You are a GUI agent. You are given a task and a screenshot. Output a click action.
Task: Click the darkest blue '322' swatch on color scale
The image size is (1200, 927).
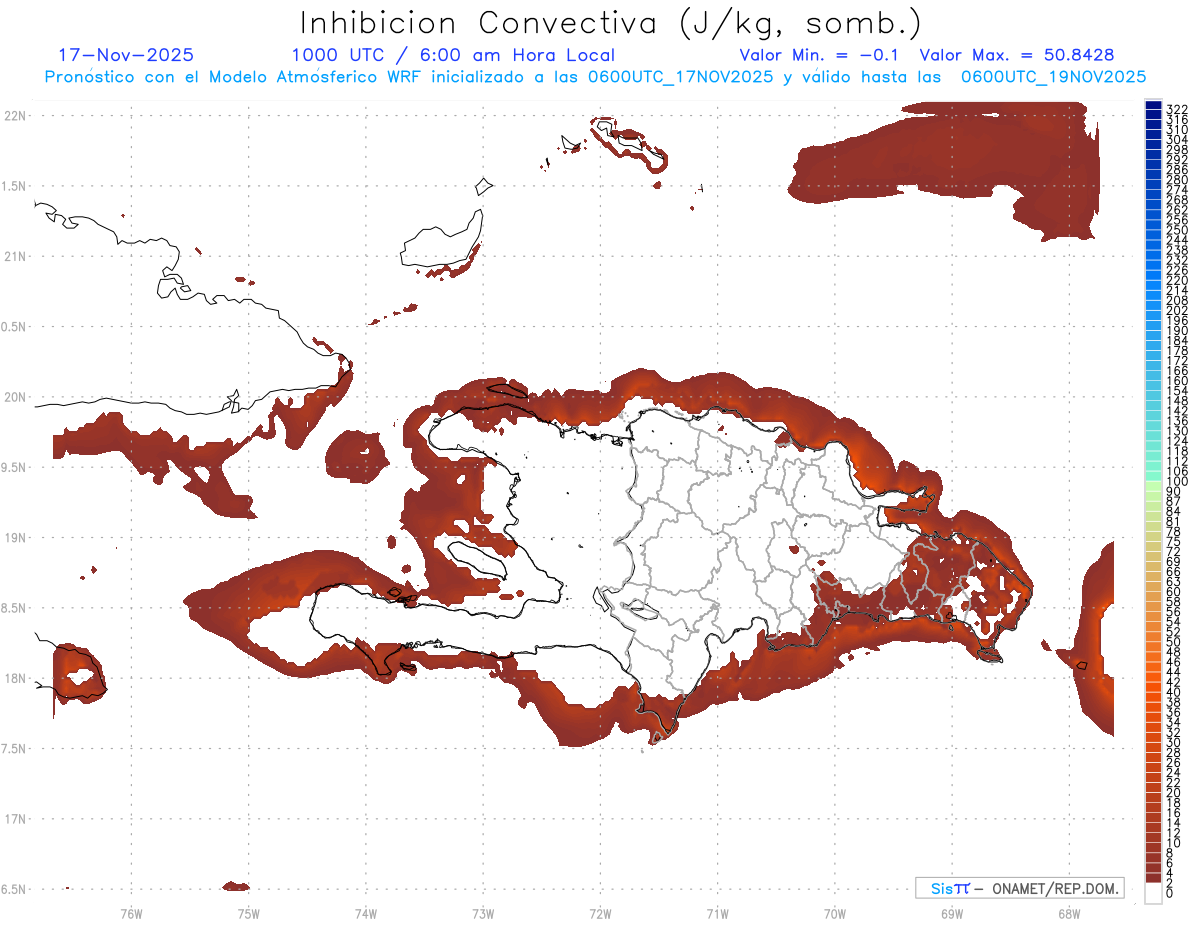point(1153,107)
